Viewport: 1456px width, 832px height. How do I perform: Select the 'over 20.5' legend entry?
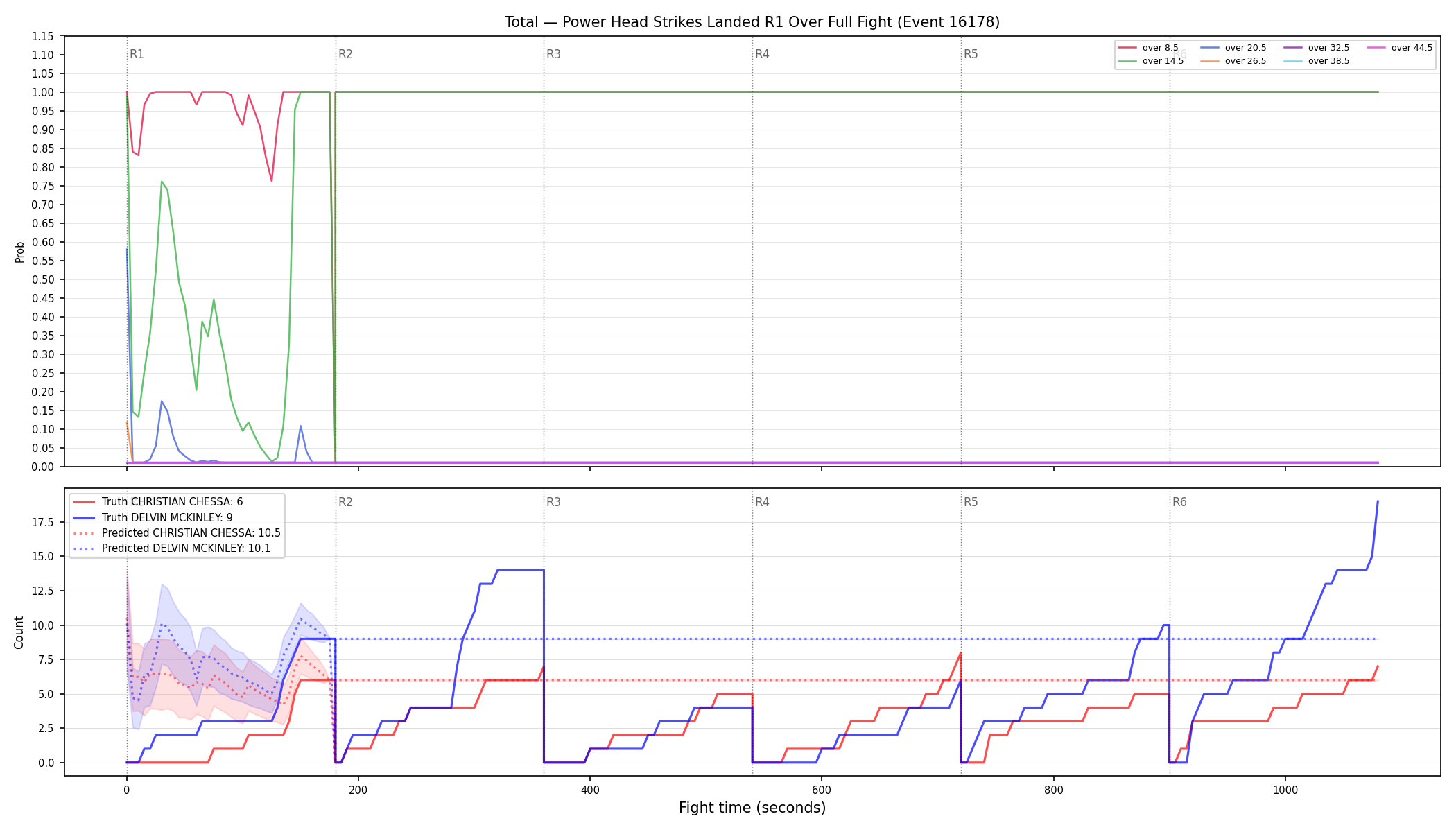coord(1233,48)
